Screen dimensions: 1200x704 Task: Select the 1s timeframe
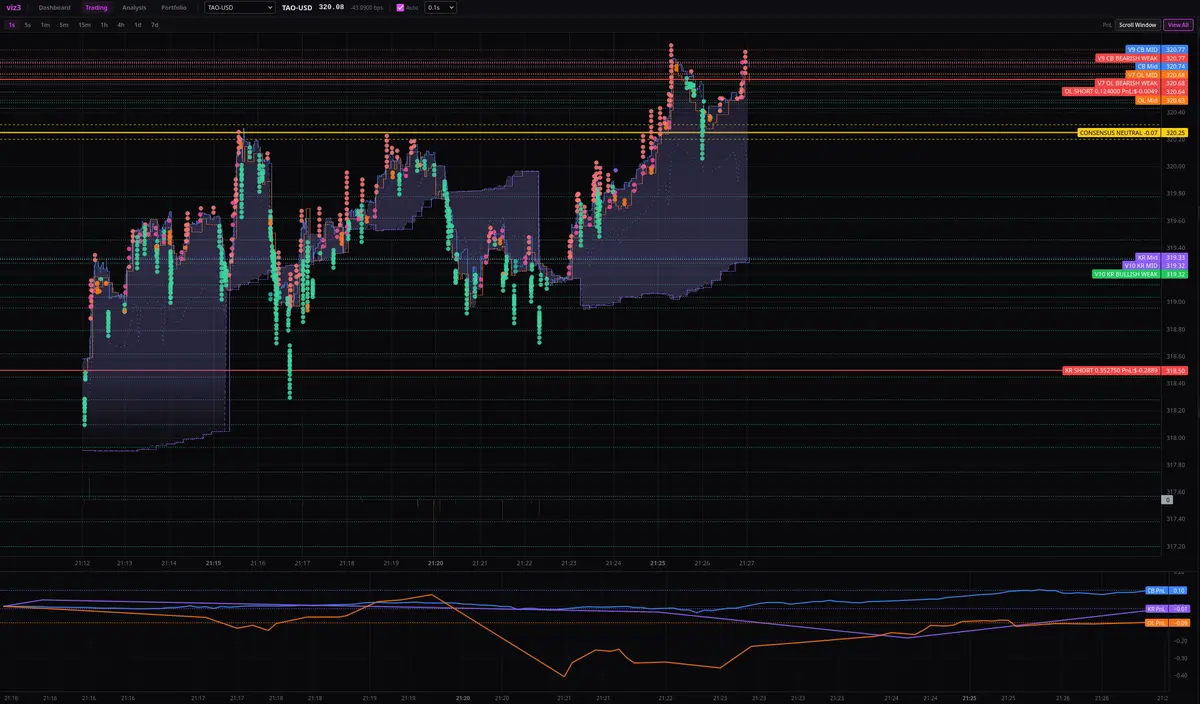pos(11,24)
